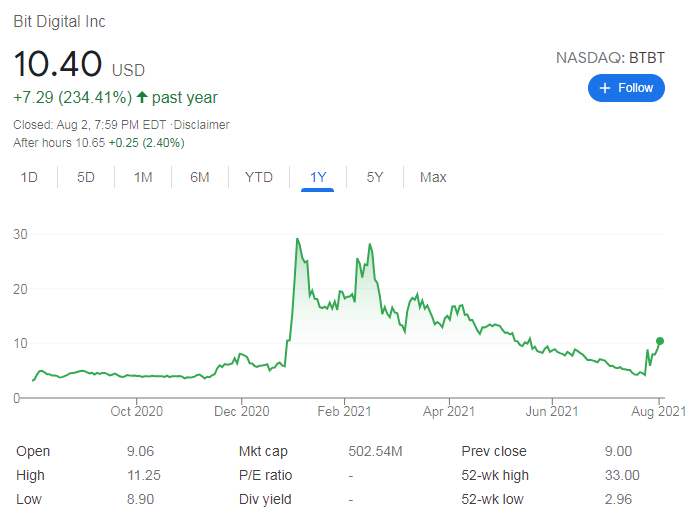Select the 1Y range tab
The height and width of the screenshot is (529, 693).
tap(318, 177)
